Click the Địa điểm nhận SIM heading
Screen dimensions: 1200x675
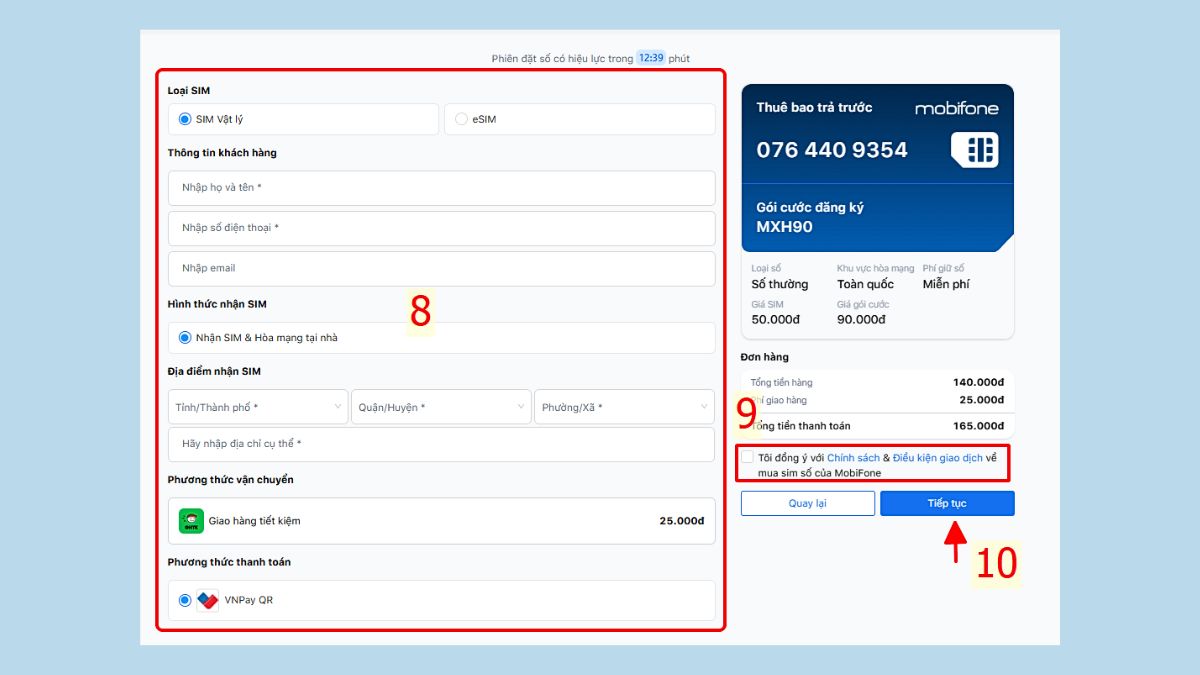click(x=214, y=371)
